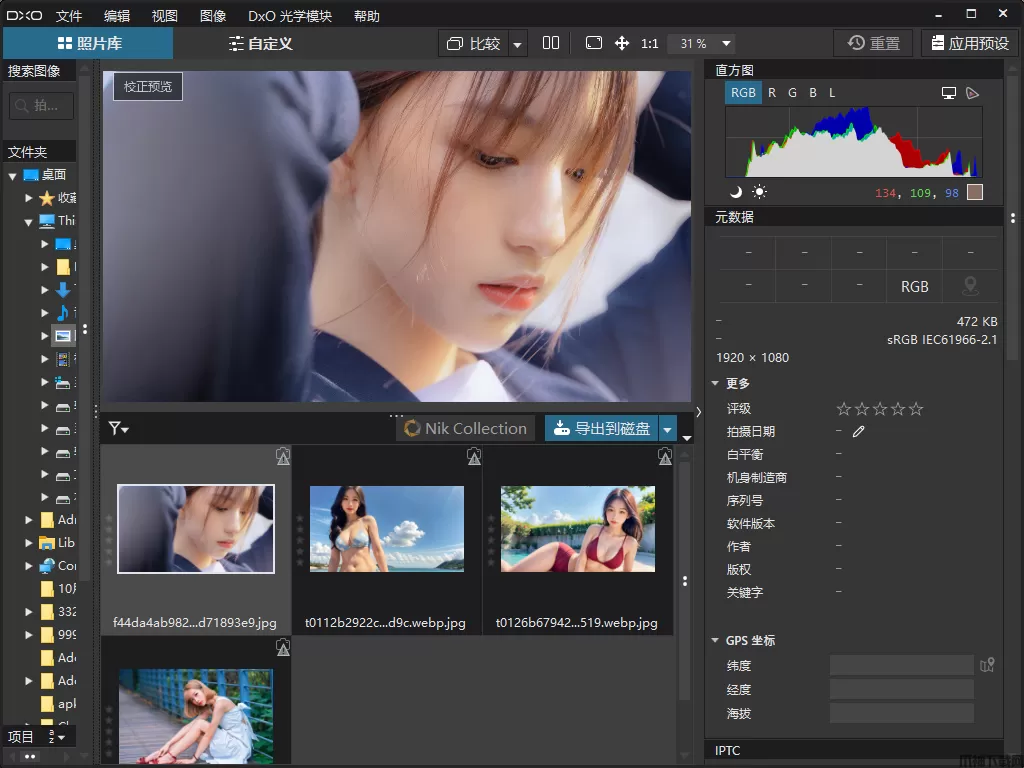Select the RGB histogram channel toggle
Screen dimensions: 1024x768
pyautogui.click(x=743, y=93)
